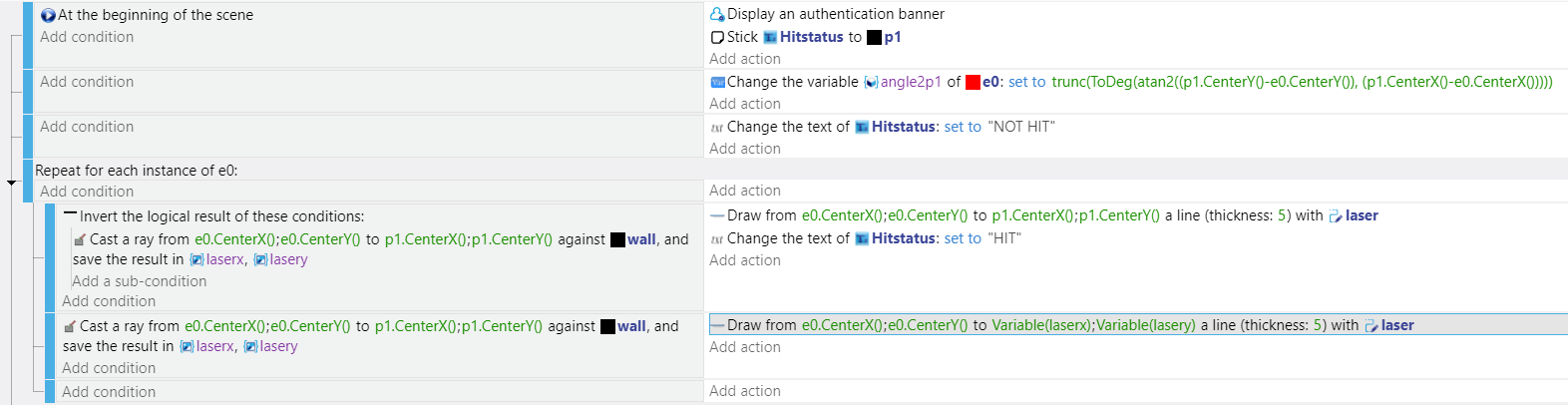Click the Stick behavior action icon
Screen dimensions: 1568x405
click(717, 37)
